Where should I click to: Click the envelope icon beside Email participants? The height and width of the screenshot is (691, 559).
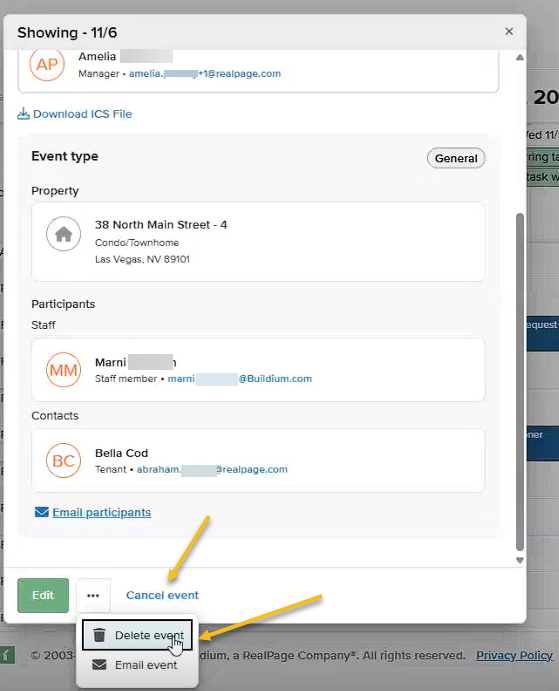click(x=41, y=512)
